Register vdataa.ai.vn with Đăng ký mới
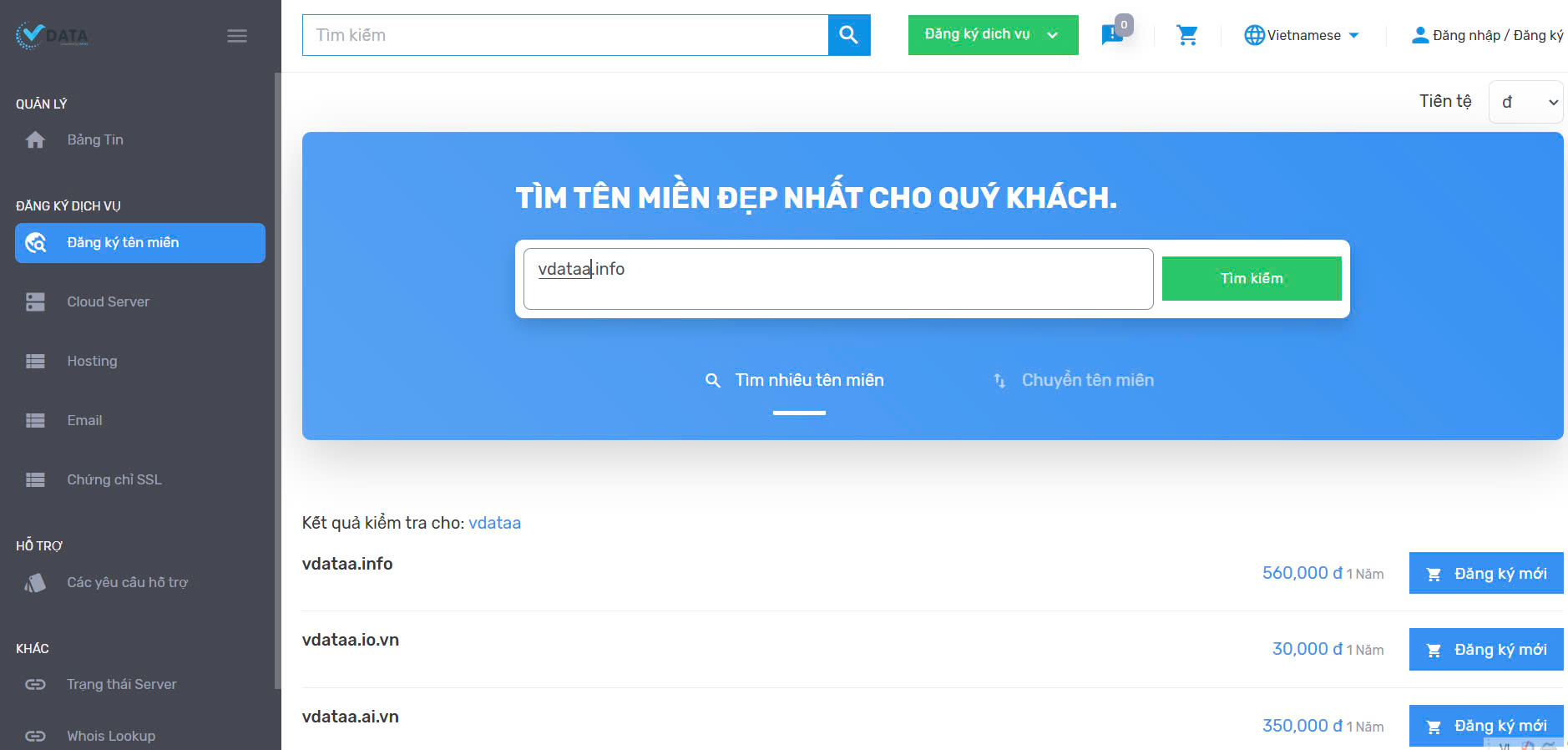1568x750 pixels. (x=1486, y=726)
